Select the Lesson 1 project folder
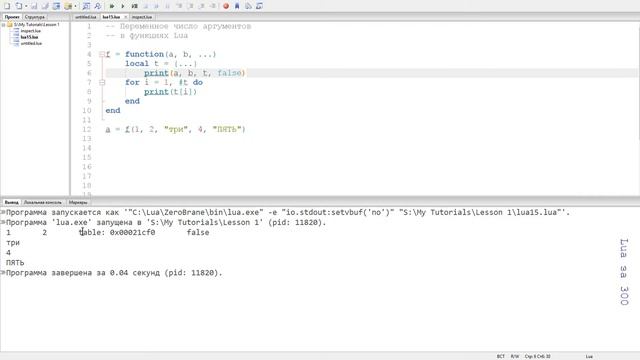The width and height of the screenshot is (640, 360). click(x=36, y=25)
